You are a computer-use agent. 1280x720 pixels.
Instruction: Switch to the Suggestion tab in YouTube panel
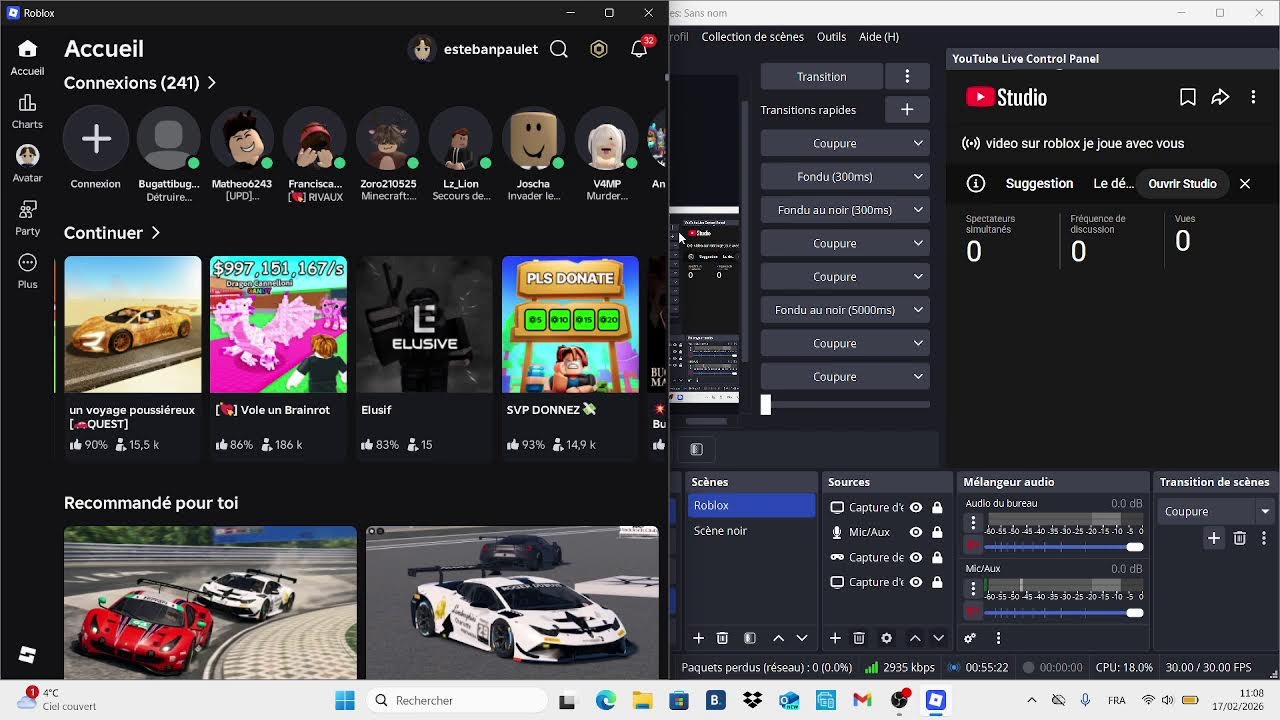click(1039, 184)
